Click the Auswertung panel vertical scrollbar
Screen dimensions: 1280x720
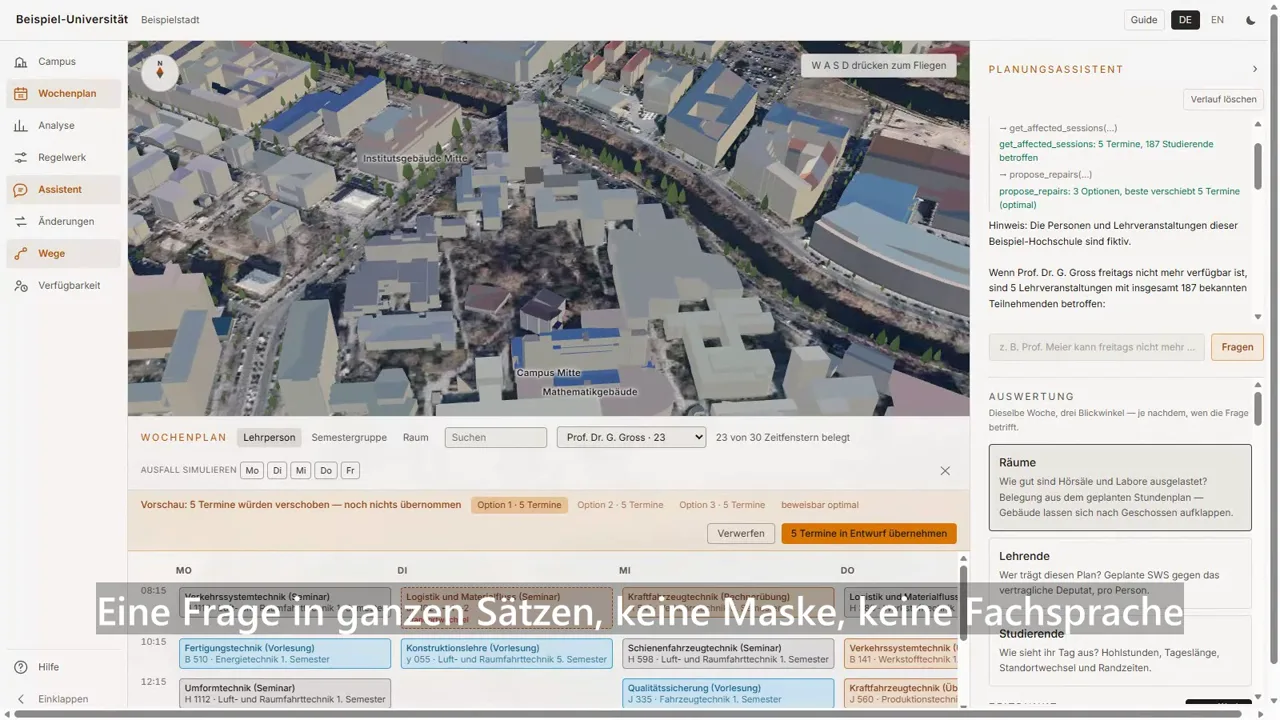click(x=1257, y=409)
